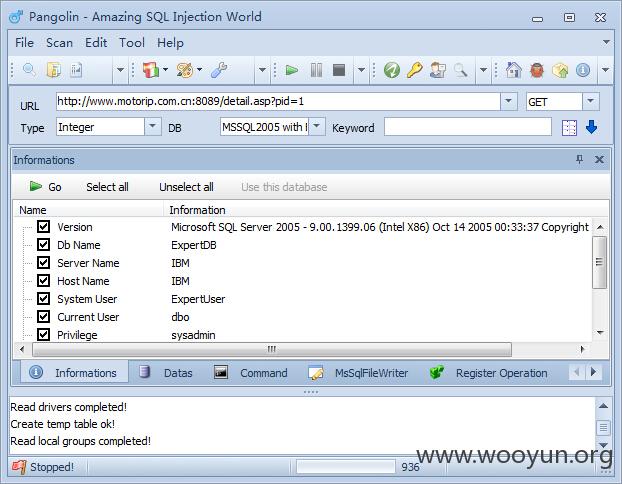
Task: Click log panel scroll up arrow
Action: pyautogui.click(x=603, y=406)
